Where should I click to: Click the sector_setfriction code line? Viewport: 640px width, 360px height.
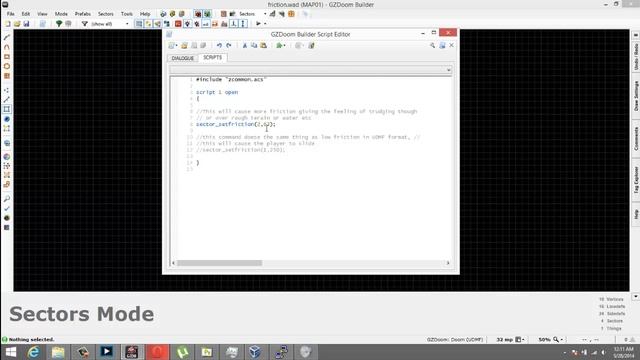tap(236, 124)
